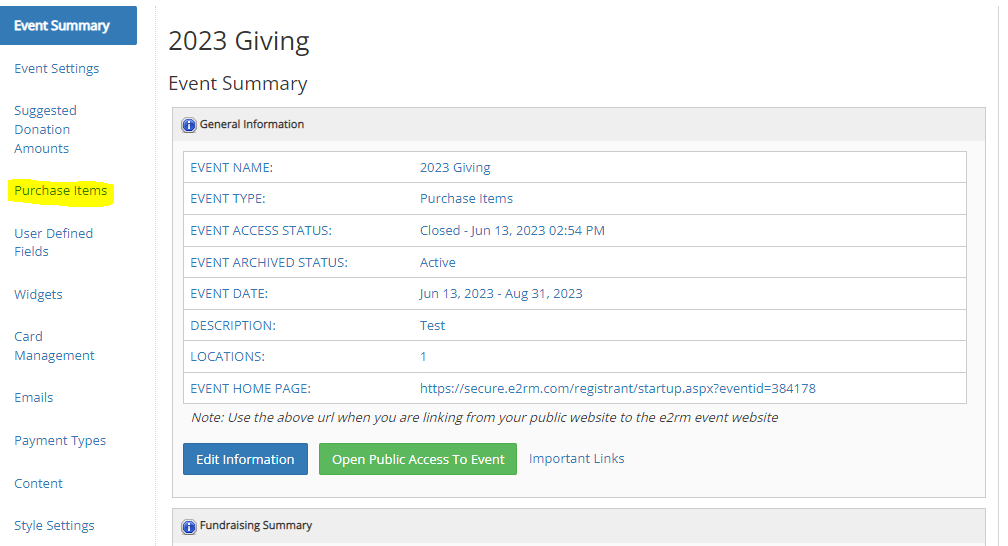Open Event Settings in the sidebar

pos(57,69)
